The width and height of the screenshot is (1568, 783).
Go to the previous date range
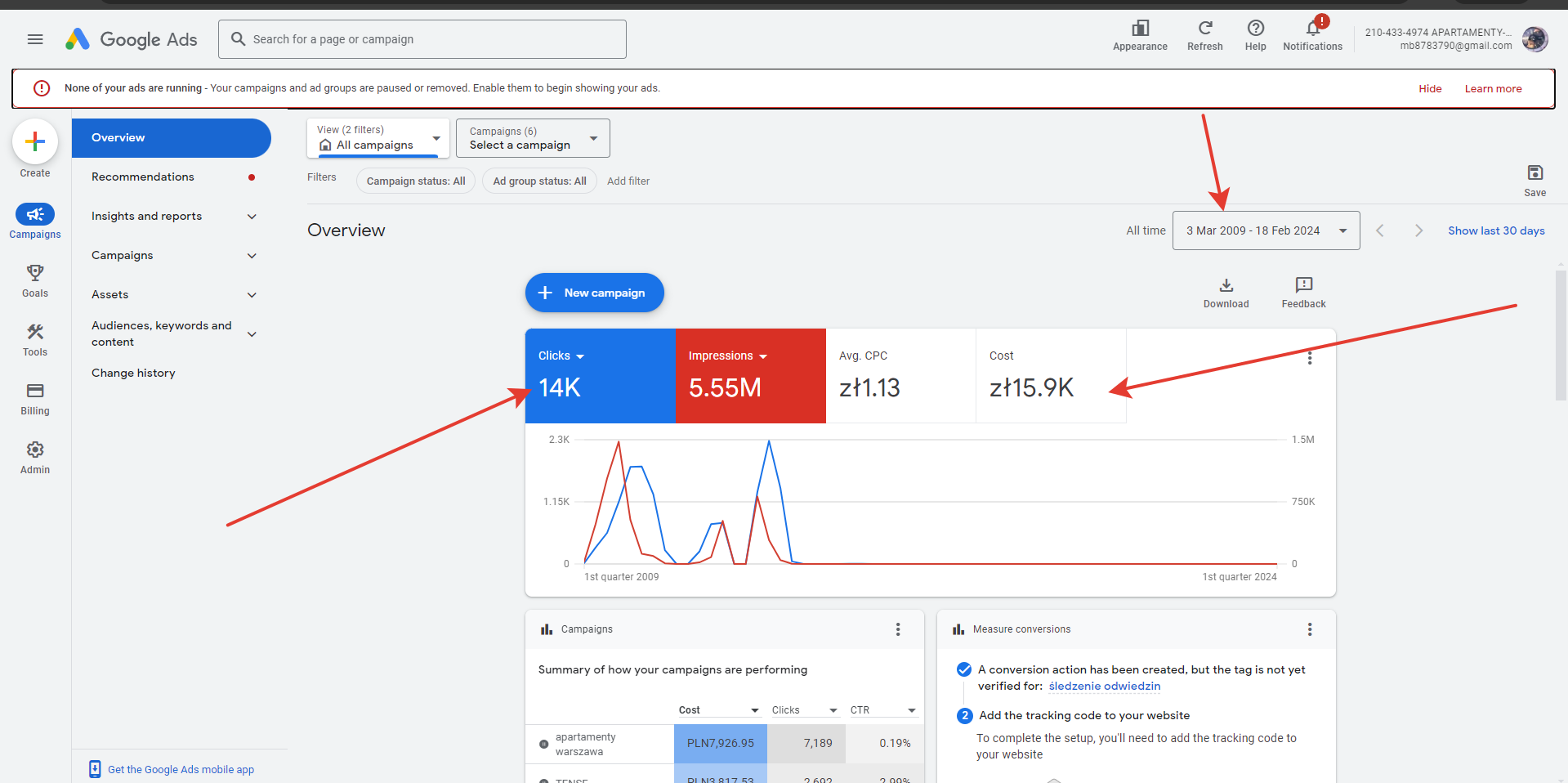click(x=1380, y=230)
